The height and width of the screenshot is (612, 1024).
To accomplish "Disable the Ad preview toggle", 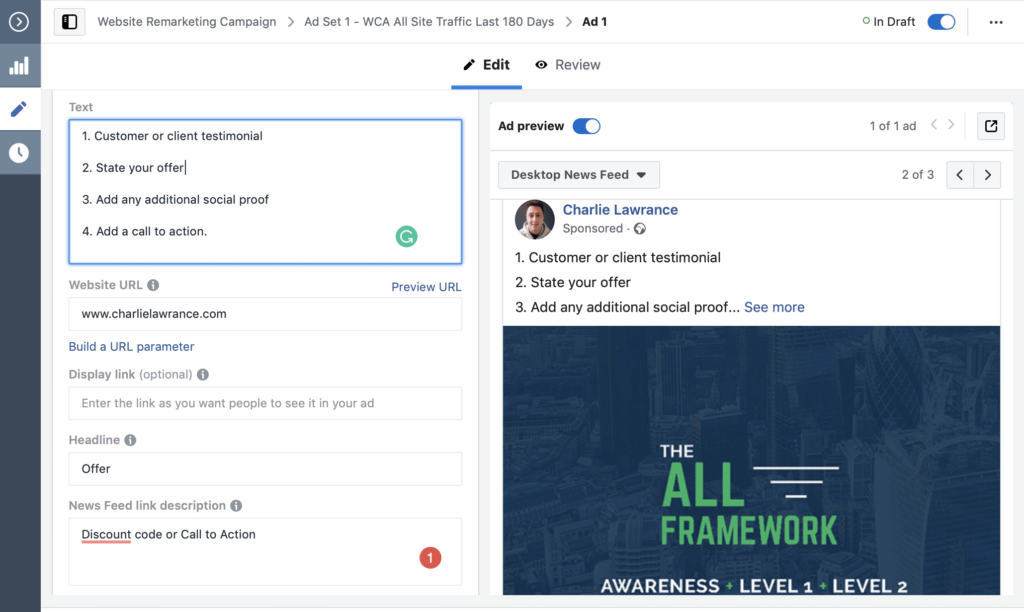I will pos(586,126).
